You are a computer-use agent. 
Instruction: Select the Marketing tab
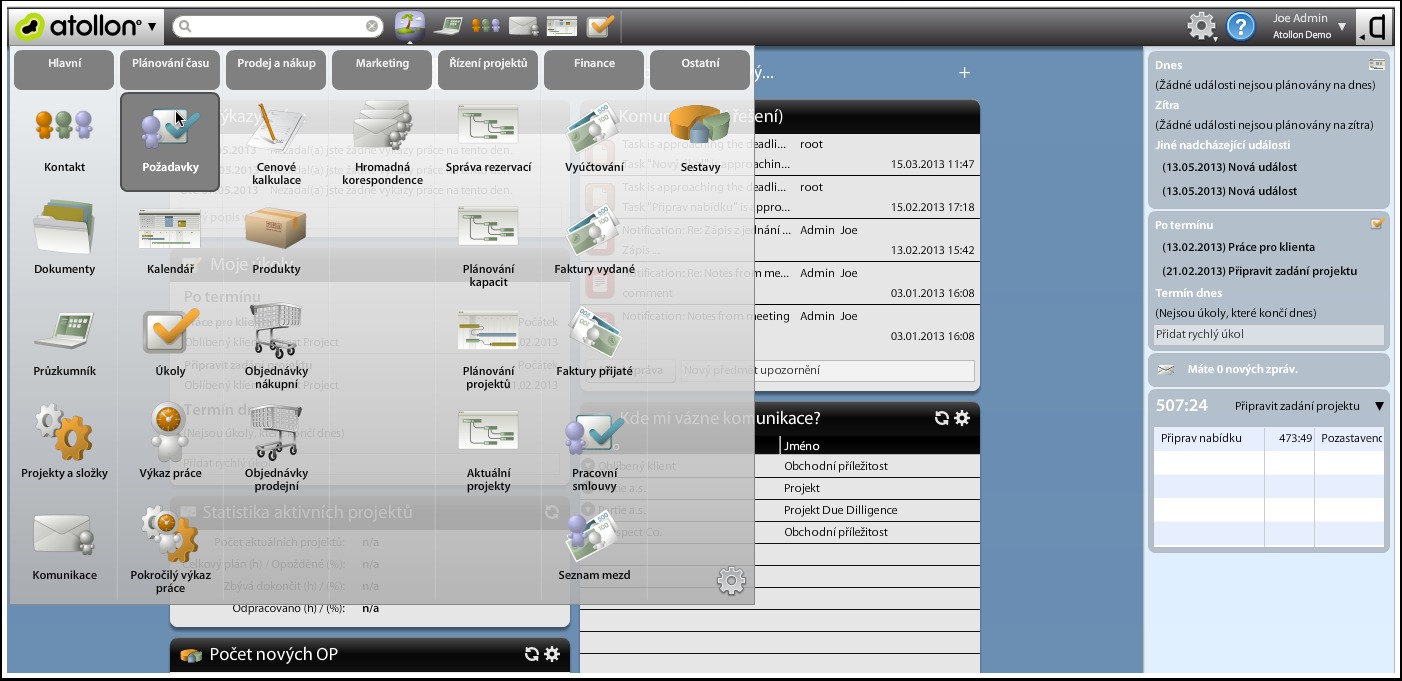tap(382, 64)
